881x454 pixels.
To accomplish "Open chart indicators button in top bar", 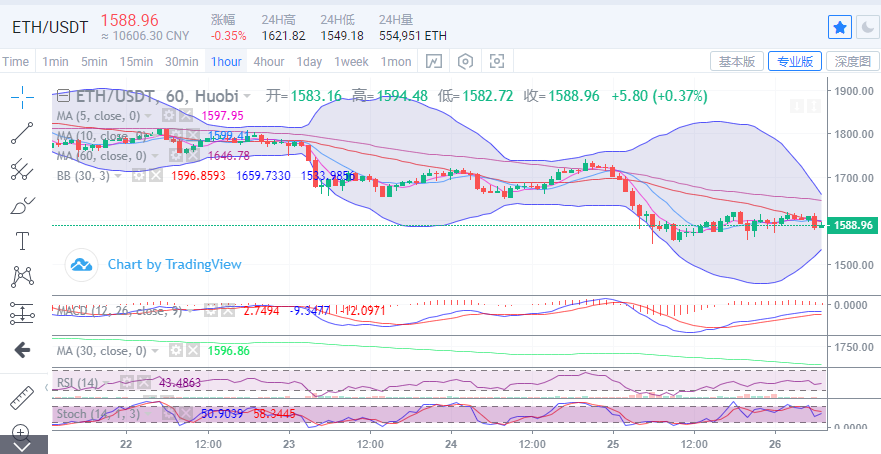I will [x=434, y=61].
